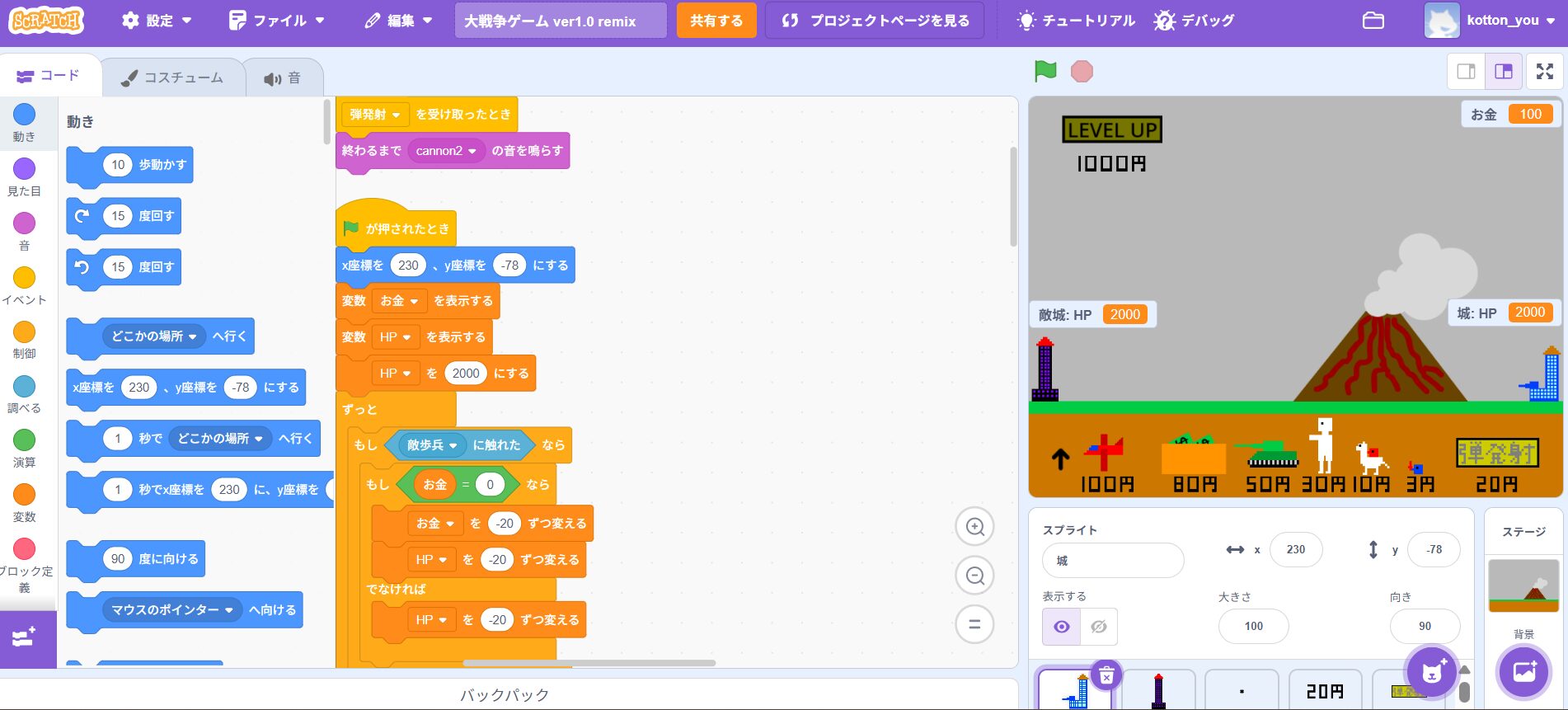Expand the 設定 settings dropdown
The width and height of the screenshot is (1568, 710).
(157, 21)
